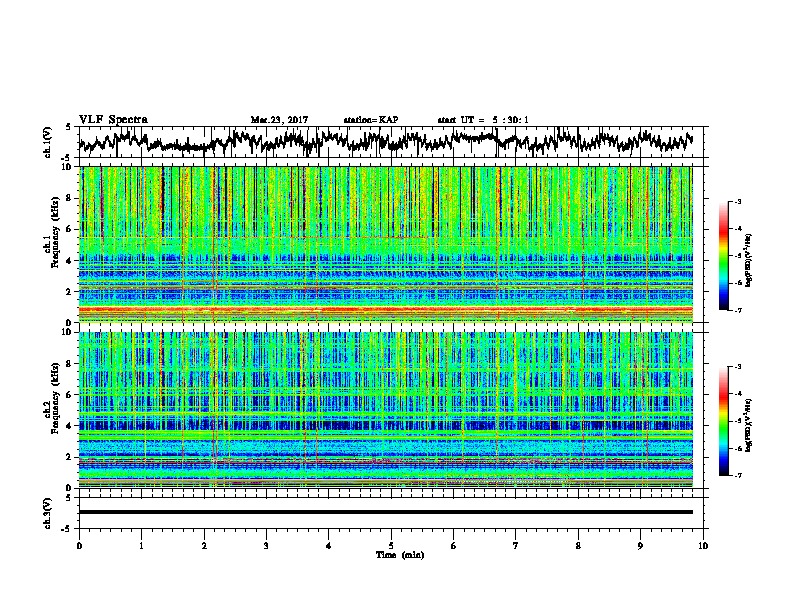Click the 'ch.1(V)' waveform axis label
The width and height of the screenshot is (792, 612).
pos(47,142)
